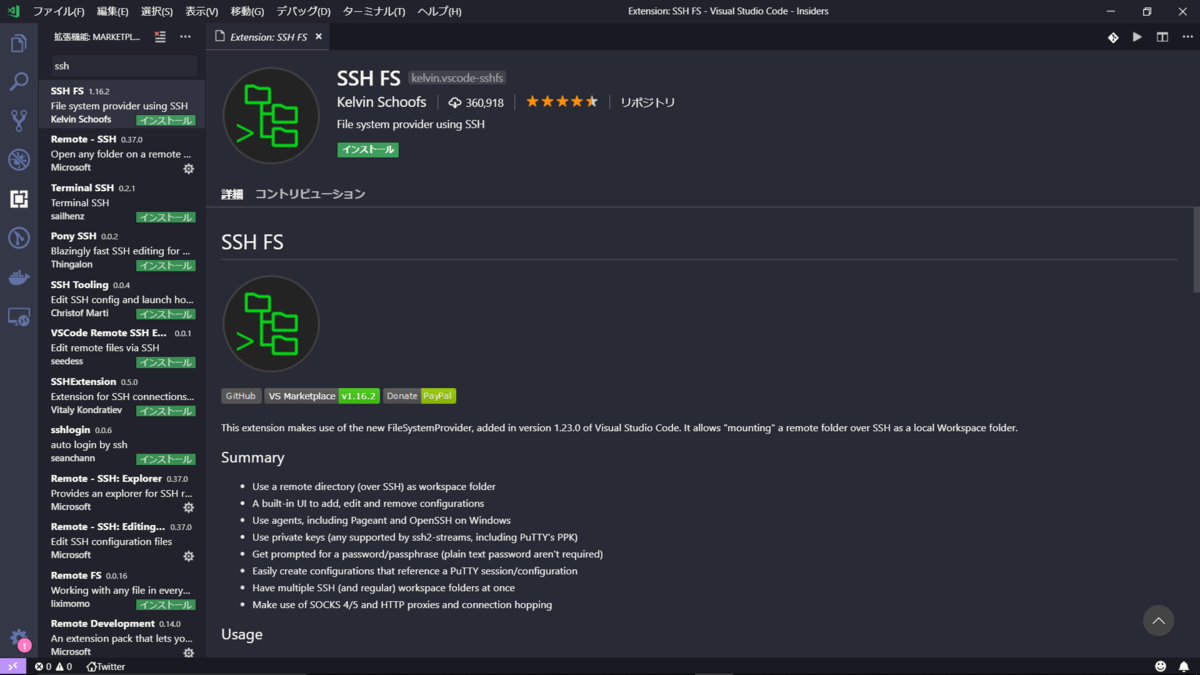The image size is (1200, 675).
Task: Open the Docker whale icon view
Action: coord(18,277)
